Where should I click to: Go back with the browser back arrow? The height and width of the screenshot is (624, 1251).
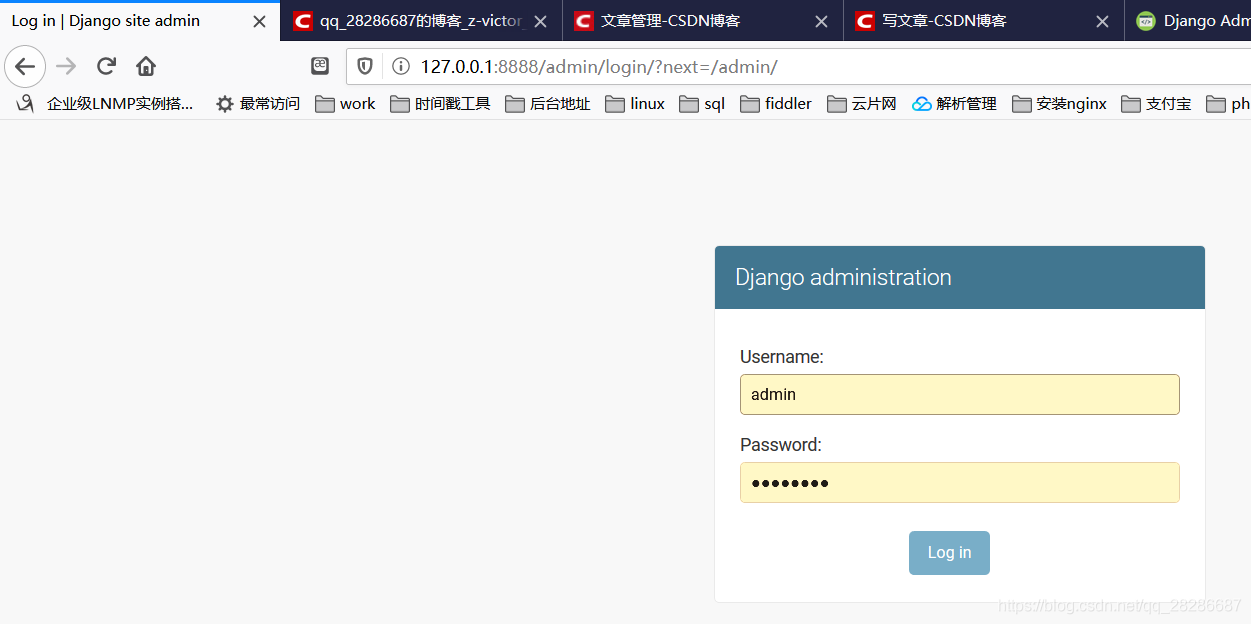(x=25, y=67)
